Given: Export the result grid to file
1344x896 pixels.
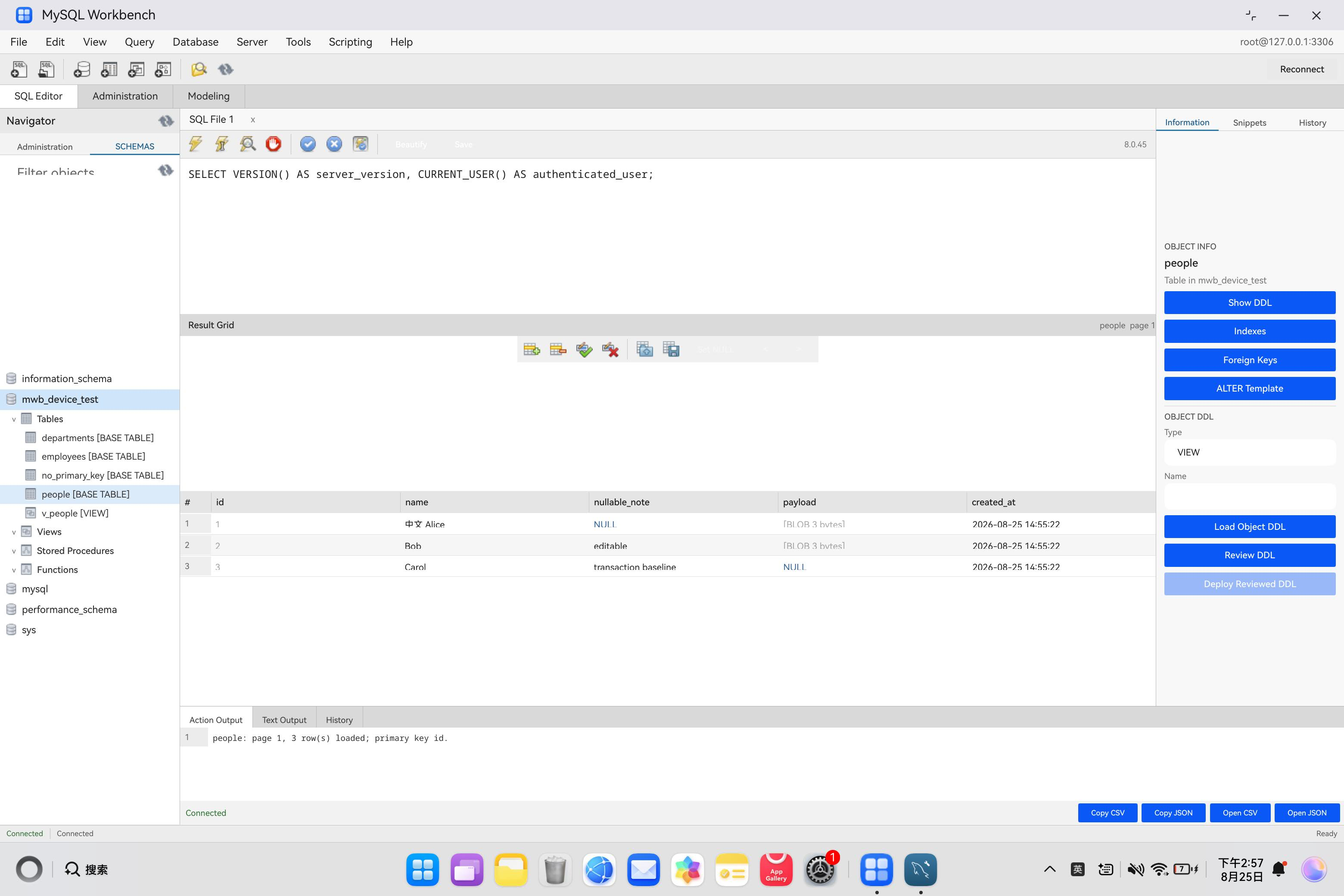Looking at the screenshot, I should (x=671, y=349).
